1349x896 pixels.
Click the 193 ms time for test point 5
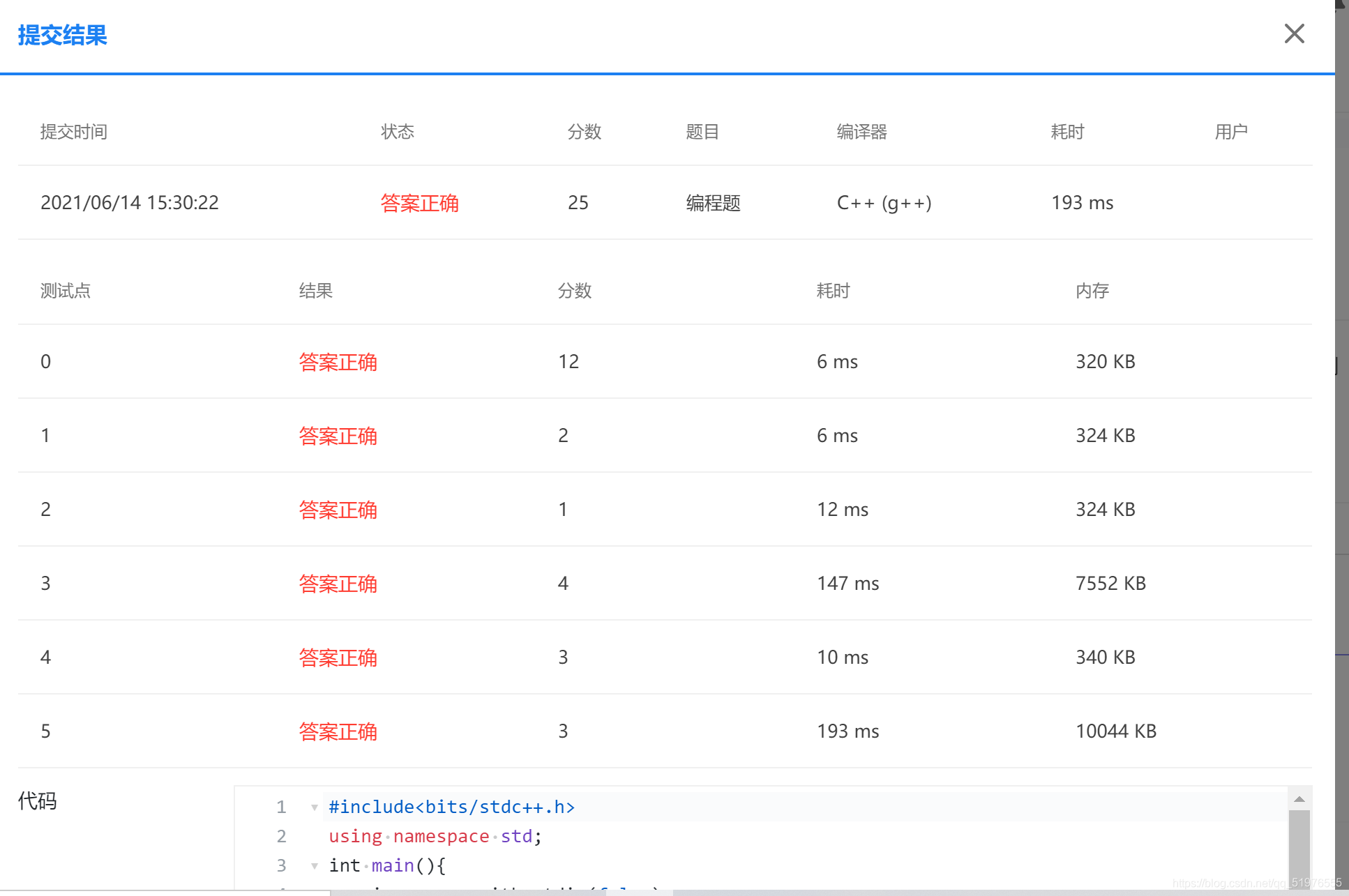pyautogui.click(x=848, y=731)
